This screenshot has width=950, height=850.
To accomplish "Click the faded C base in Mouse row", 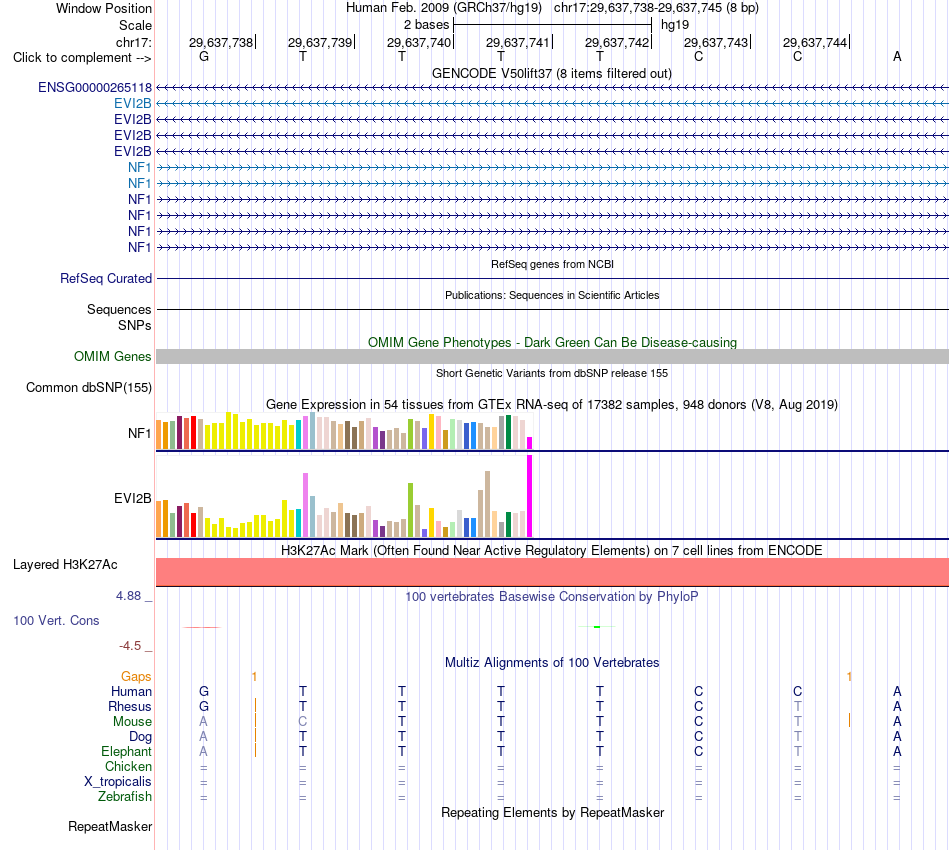I will tap(302, 722).
